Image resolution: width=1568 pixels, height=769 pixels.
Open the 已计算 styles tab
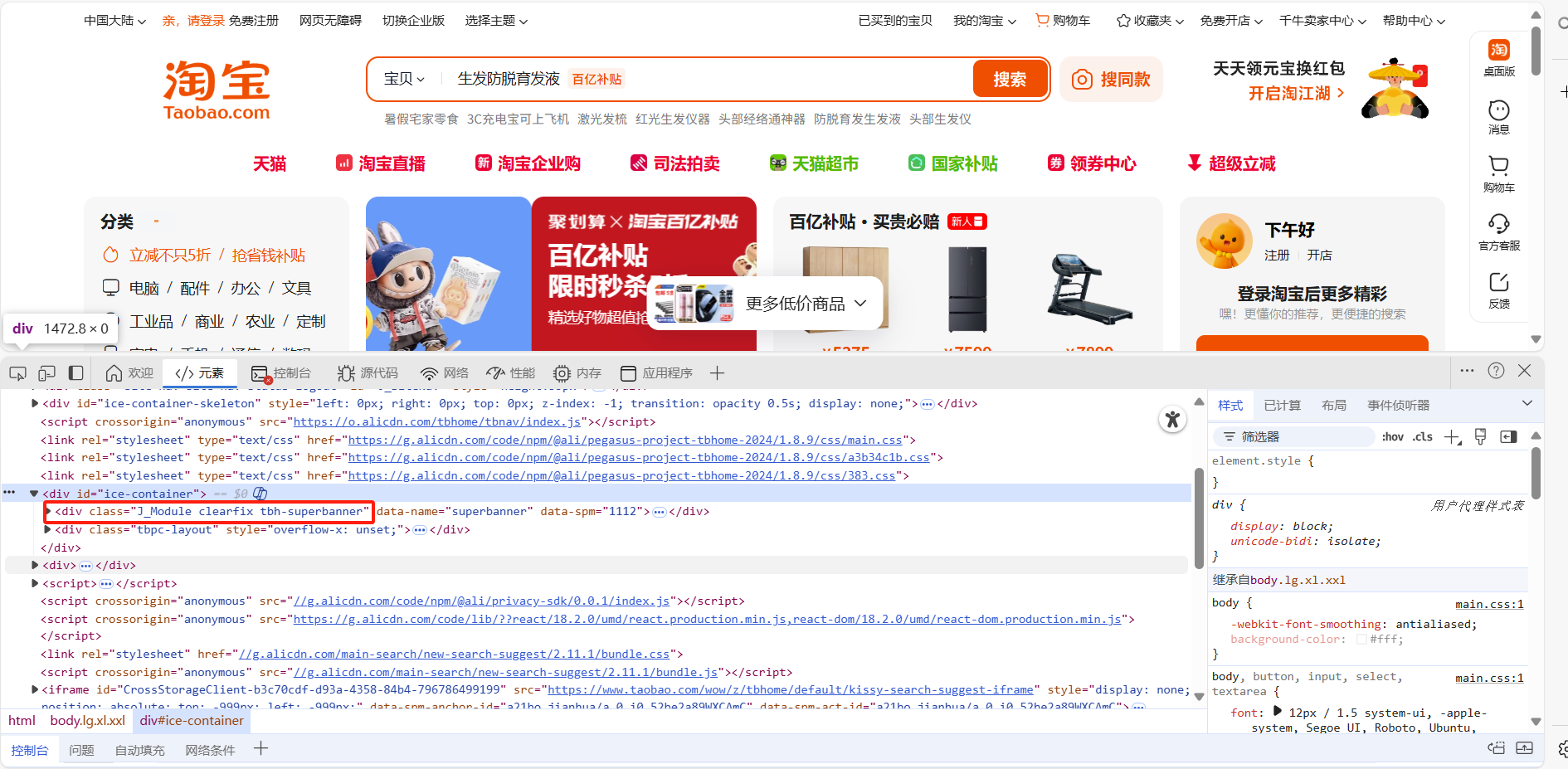tap(1282, 406)
